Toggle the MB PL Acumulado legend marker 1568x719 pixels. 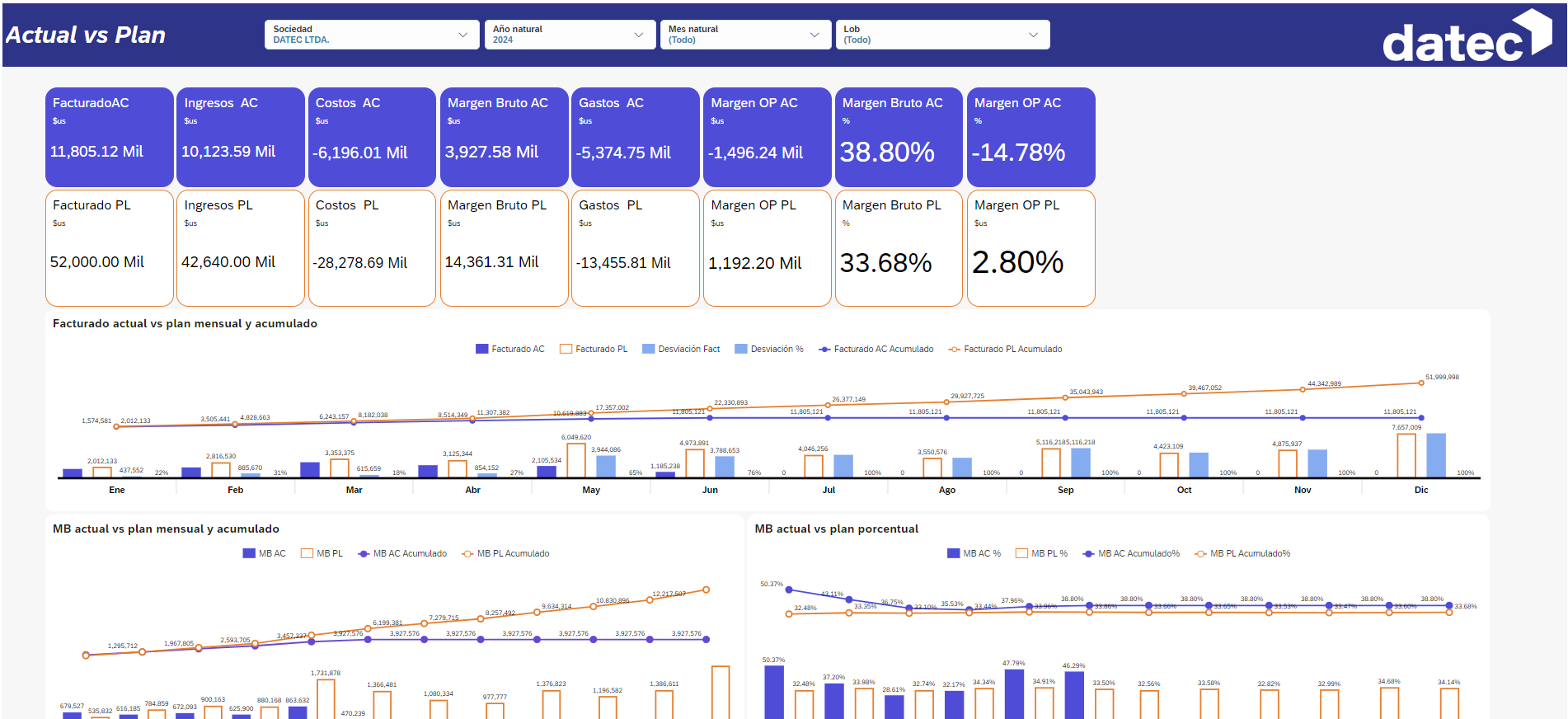[467, 553]
